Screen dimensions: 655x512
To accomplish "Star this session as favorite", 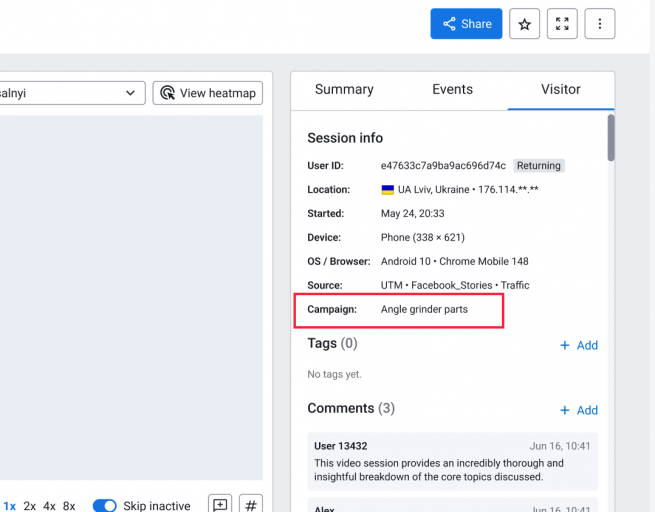I will pos(524,24).
